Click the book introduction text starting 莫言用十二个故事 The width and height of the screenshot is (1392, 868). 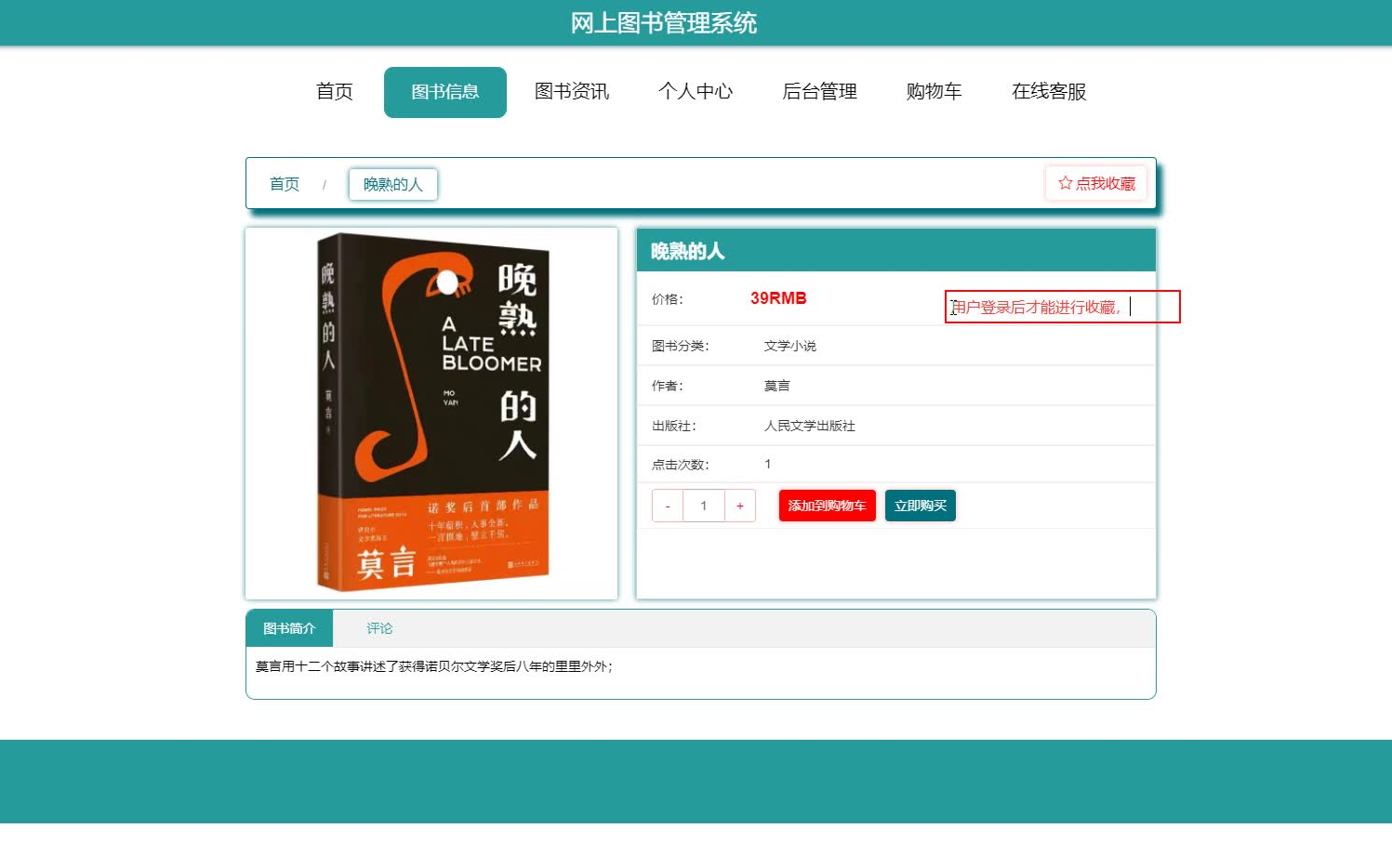[434, 666]
